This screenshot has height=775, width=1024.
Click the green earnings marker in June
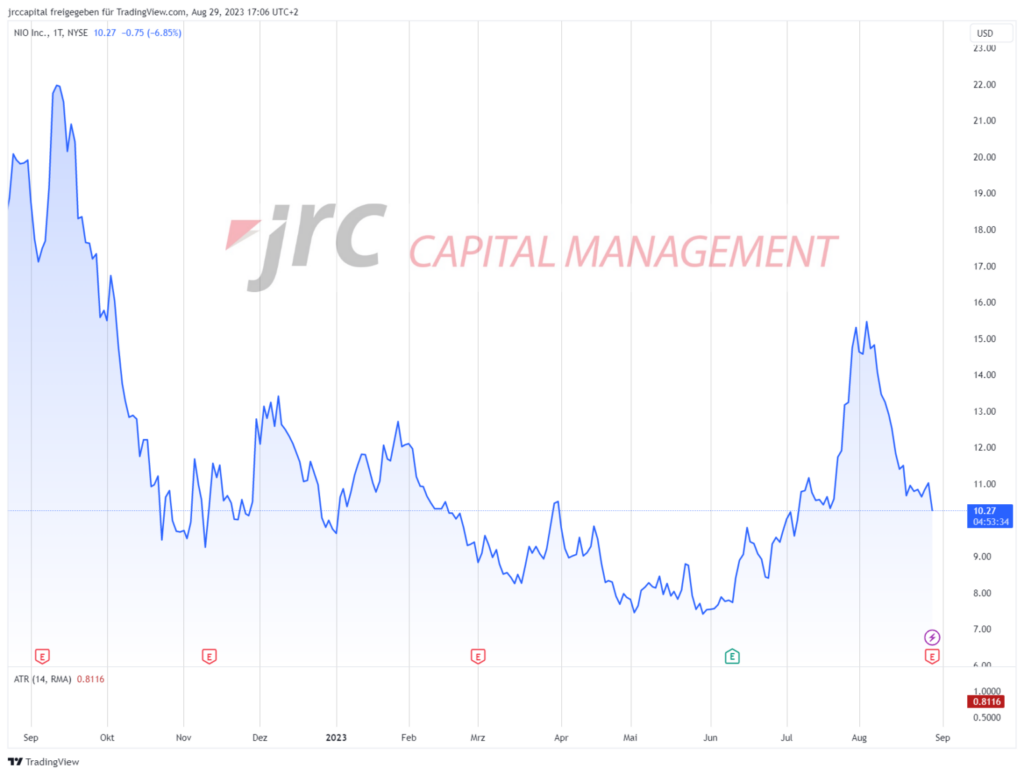tap(732, 656)
